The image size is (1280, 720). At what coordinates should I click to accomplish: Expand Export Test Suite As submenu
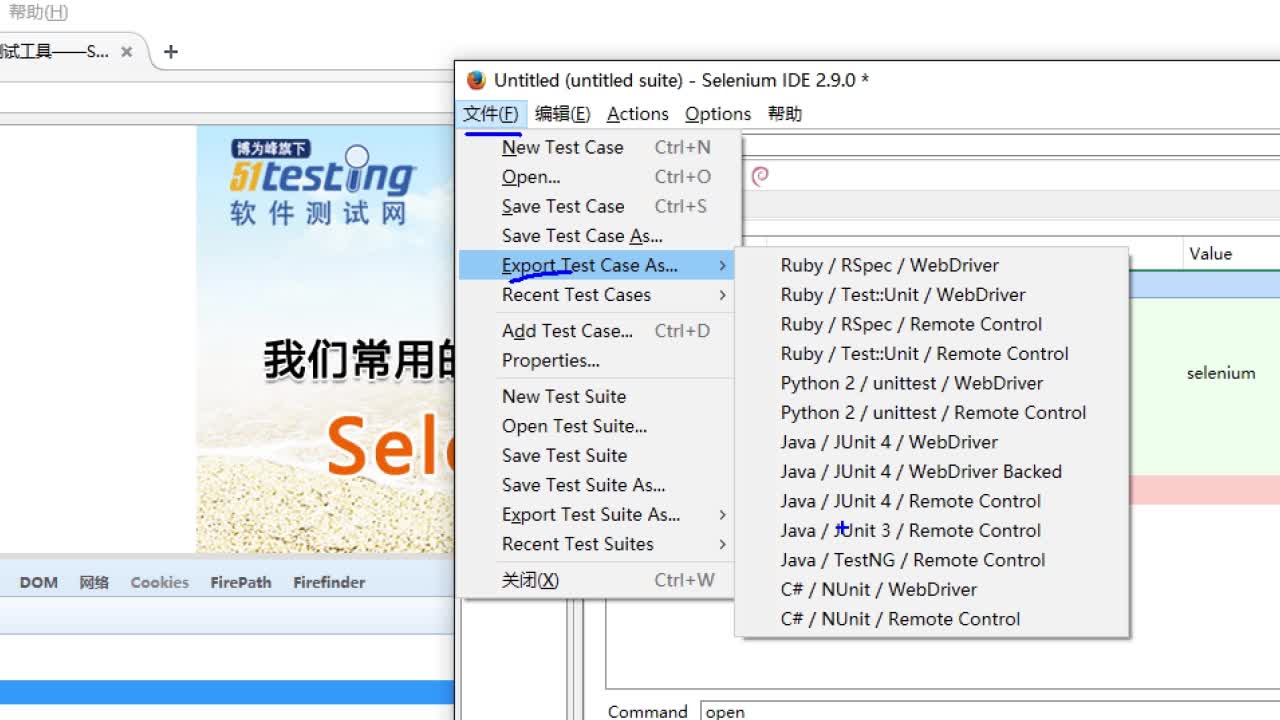(x=598, y=514)
